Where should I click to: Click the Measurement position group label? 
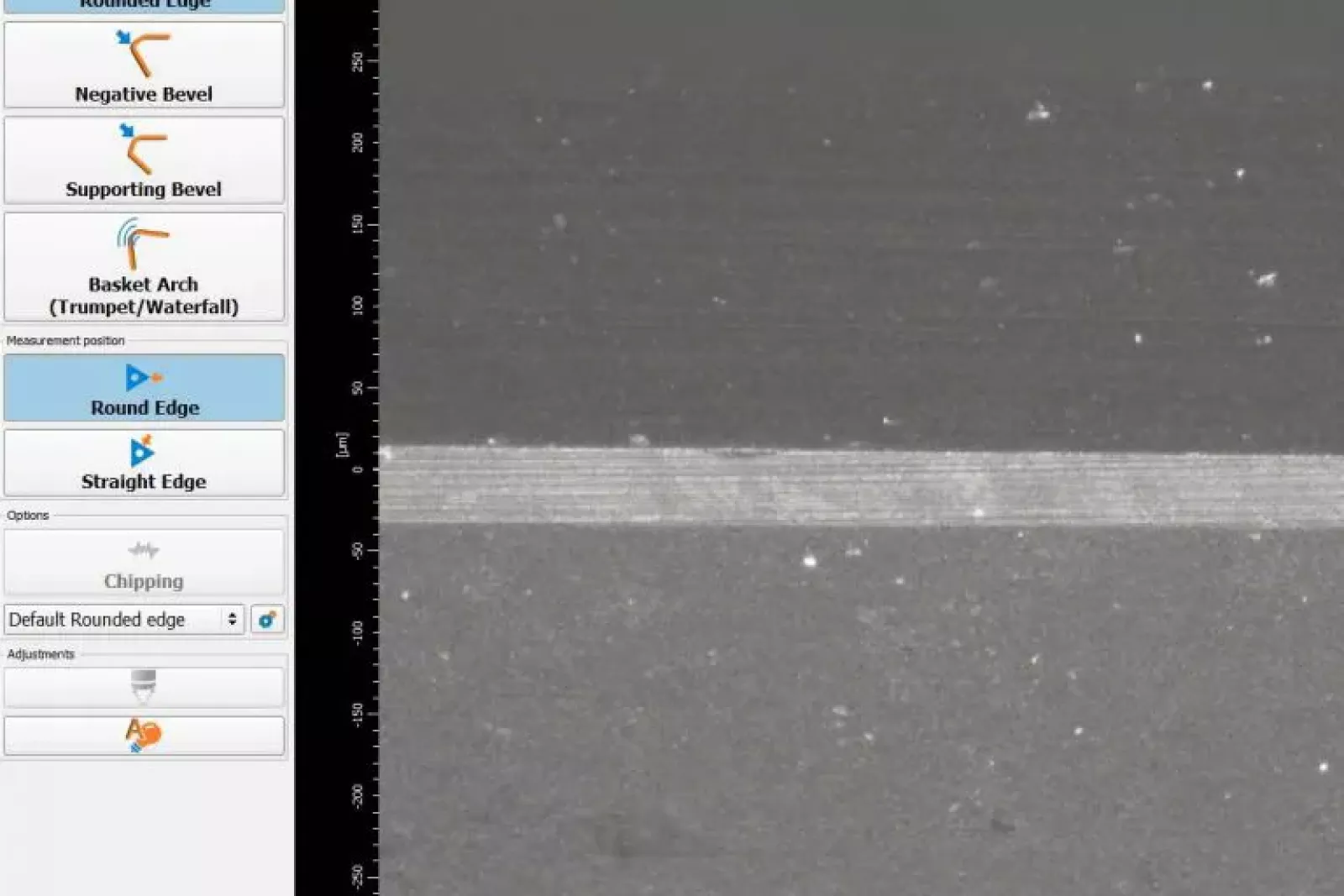coord(66,340)
